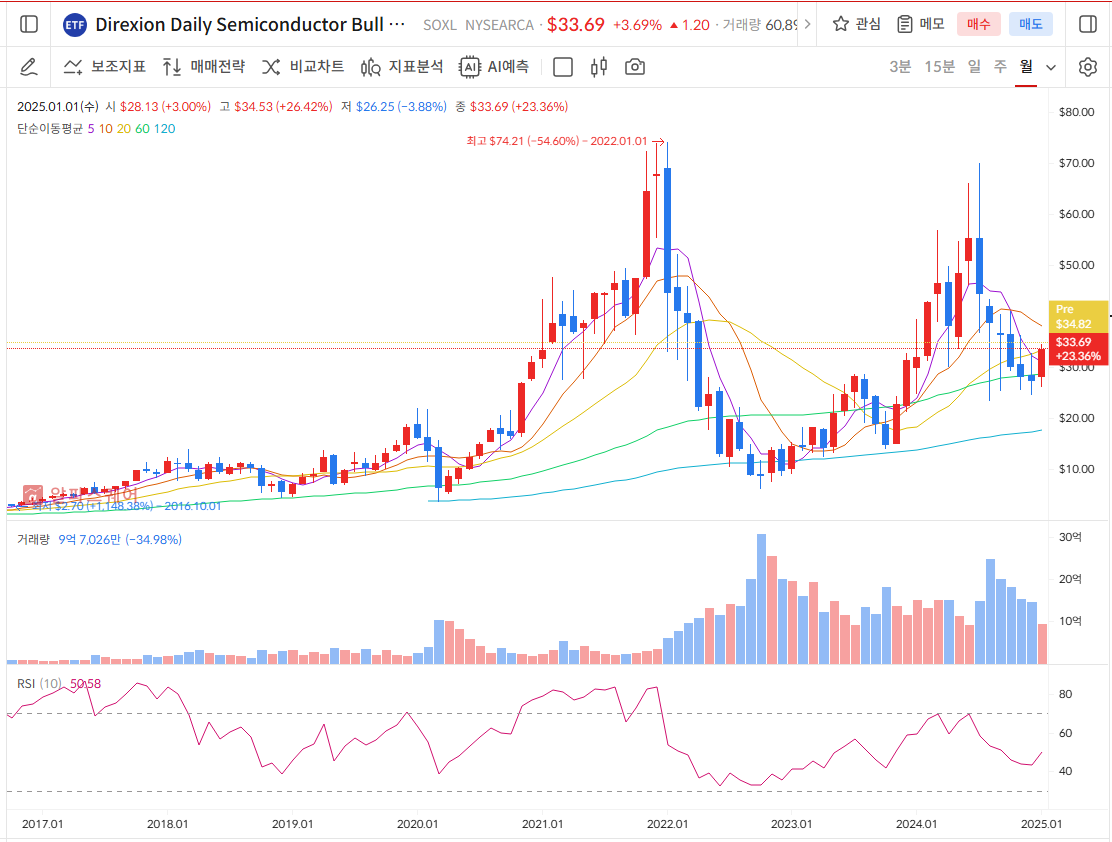This screenshot has width=1112, height=842.
Task: Expand timeframe dropdown chevron
Action: pyautogui.click(x=1051, y=67)
